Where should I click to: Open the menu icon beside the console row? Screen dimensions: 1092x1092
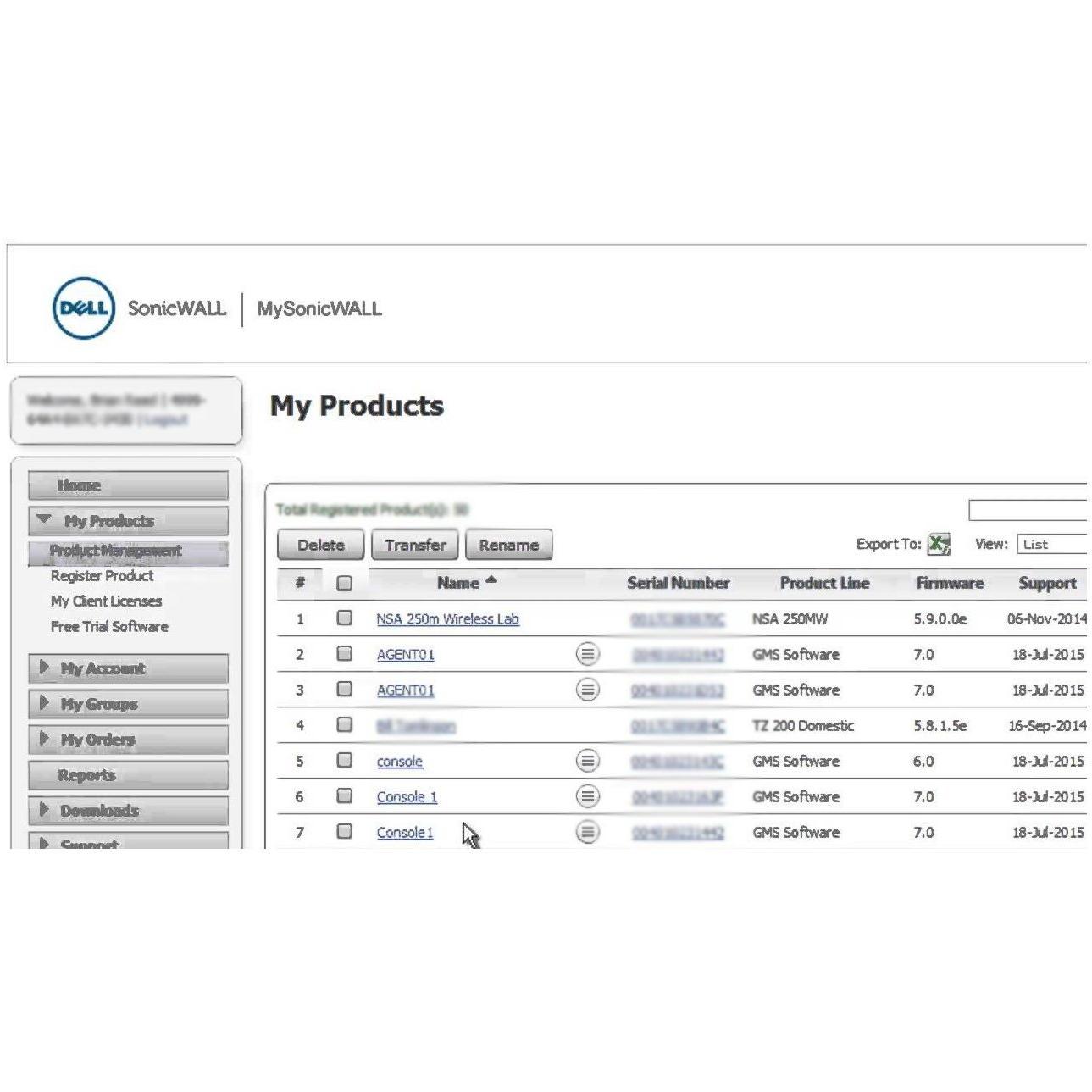click(x=587, y=761)
